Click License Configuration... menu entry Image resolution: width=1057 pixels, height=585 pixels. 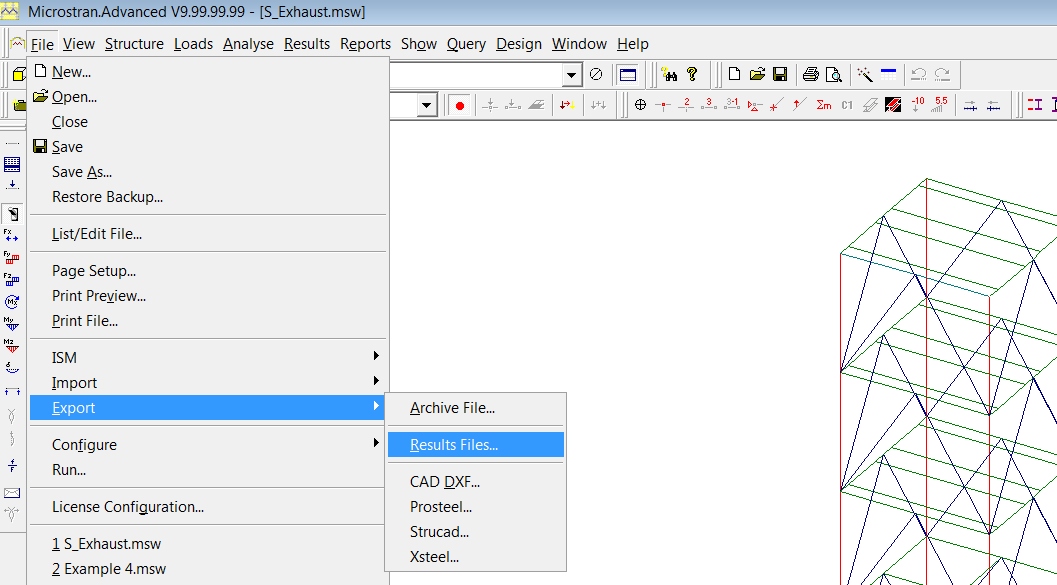pos(128,507)
